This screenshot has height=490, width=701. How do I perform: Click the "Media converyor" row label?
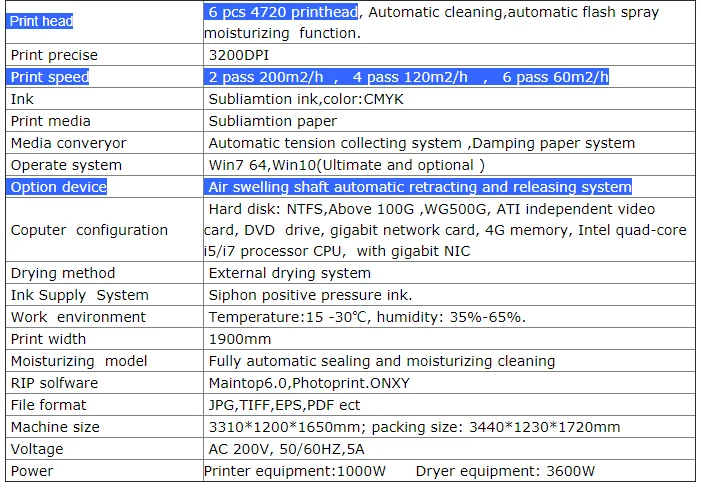pos(68,143)
